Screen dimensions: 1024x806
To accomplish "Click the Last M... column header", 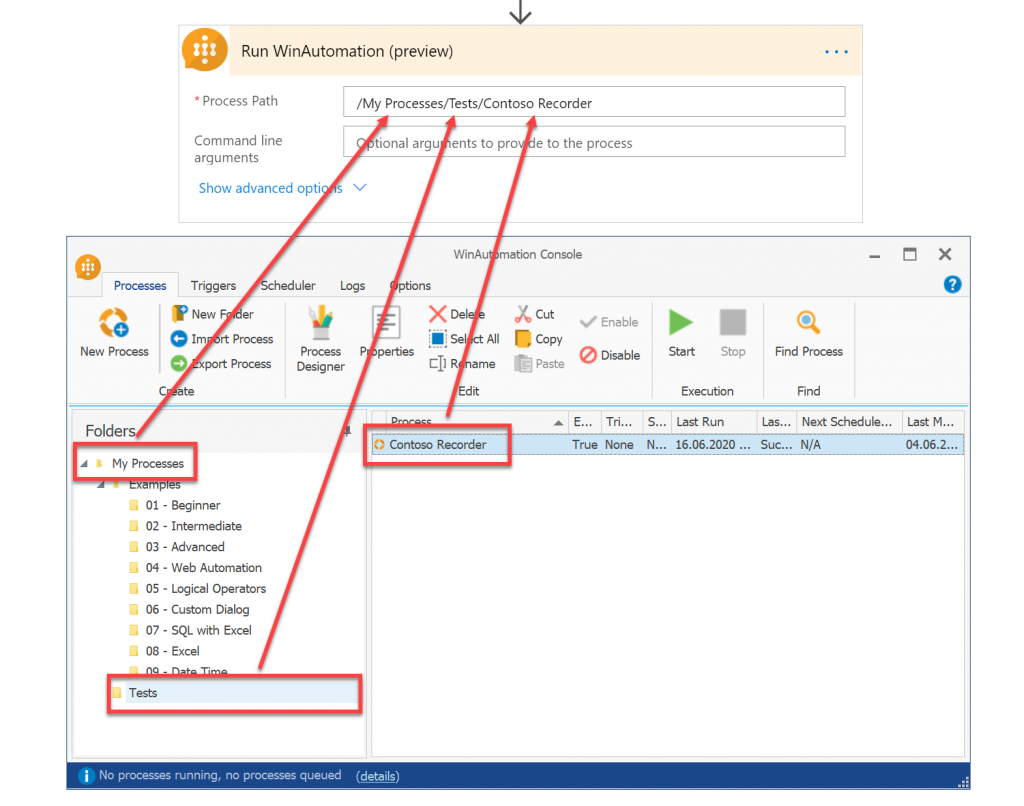I will point(933,422).
